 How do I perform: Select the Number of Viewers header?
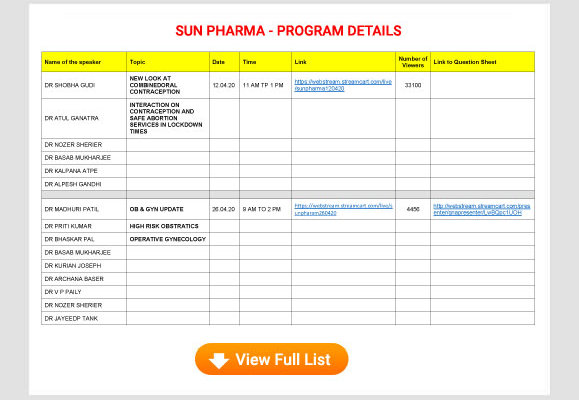pos(412,62)
